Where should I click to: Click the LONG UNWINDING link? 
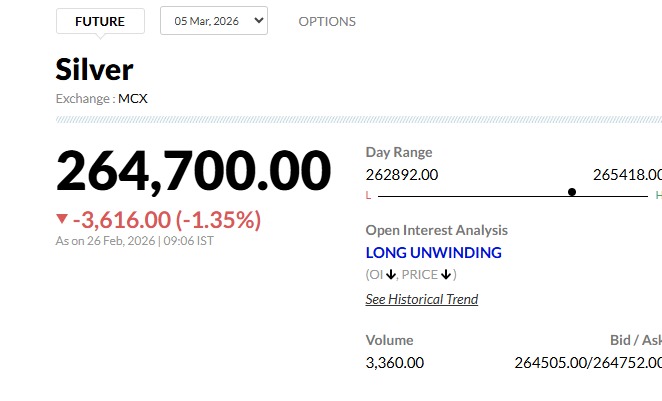(x=433, y=253)
